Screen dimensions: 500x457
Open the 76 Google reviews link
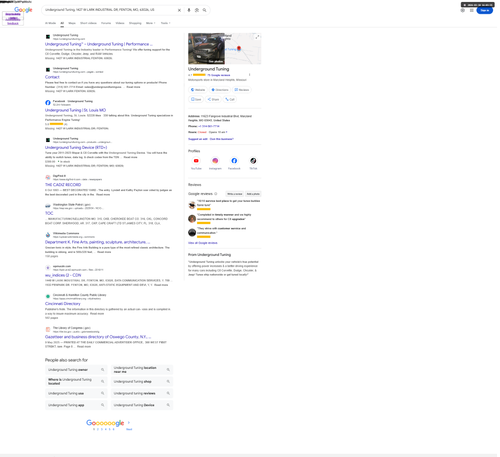pos(219,75)
